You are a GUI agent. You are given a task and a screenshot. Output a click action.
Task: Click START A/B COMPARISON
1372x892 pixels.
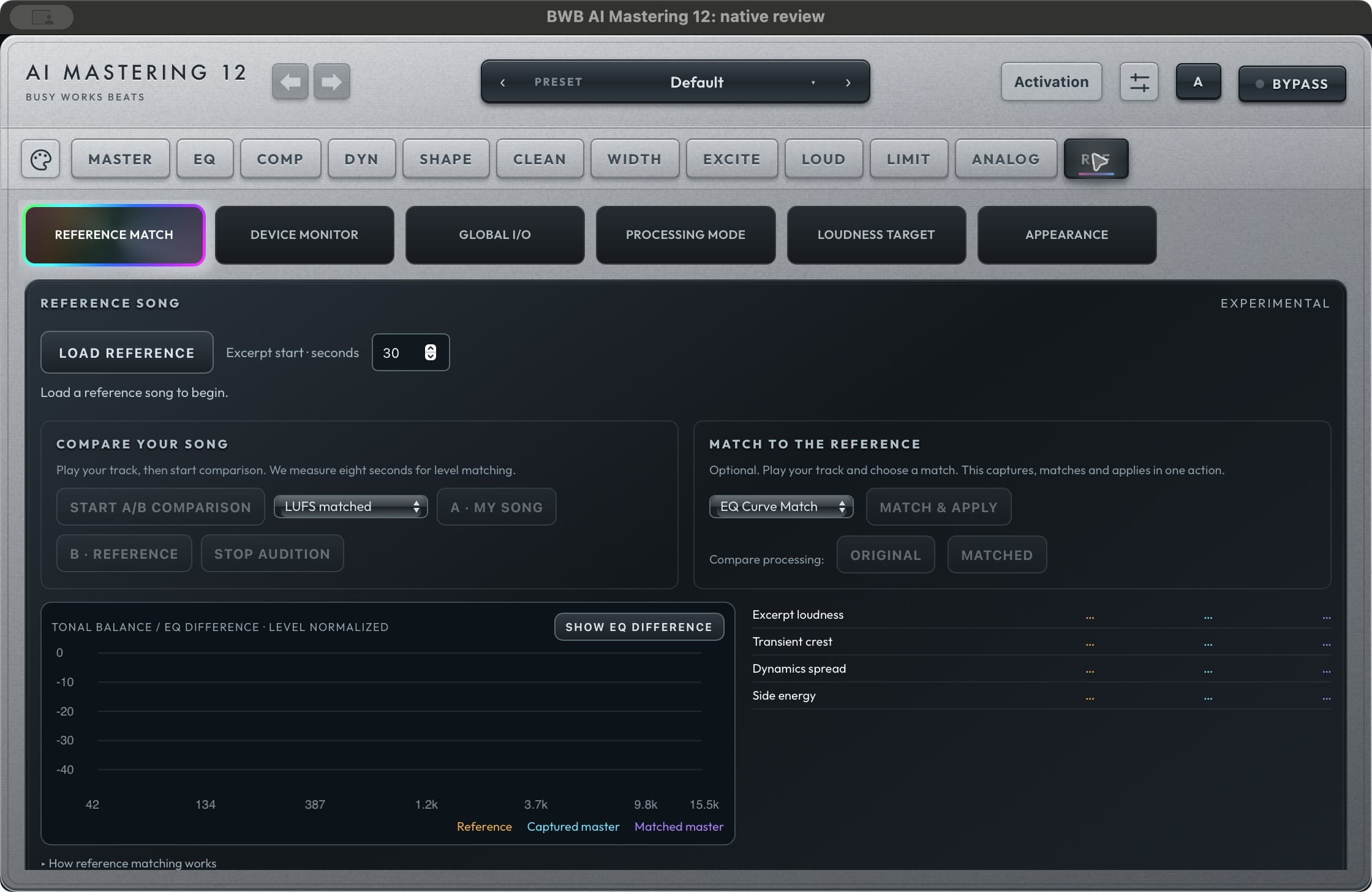pos(160,507)
